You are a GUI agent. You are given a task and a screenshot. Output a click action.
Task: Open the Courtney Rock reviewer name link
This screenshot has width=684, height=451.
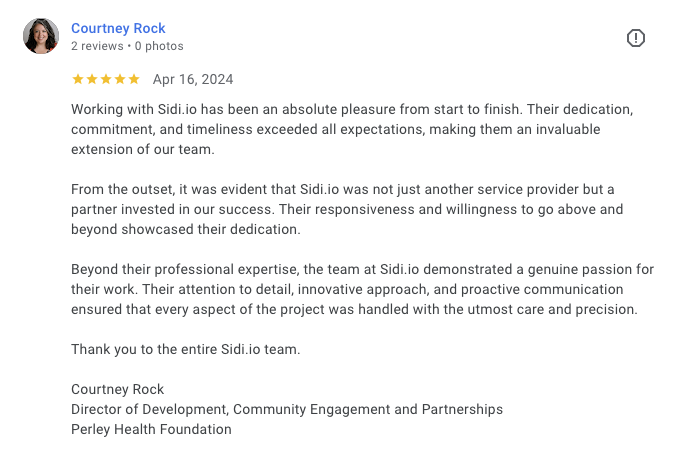tap(118, 28)
